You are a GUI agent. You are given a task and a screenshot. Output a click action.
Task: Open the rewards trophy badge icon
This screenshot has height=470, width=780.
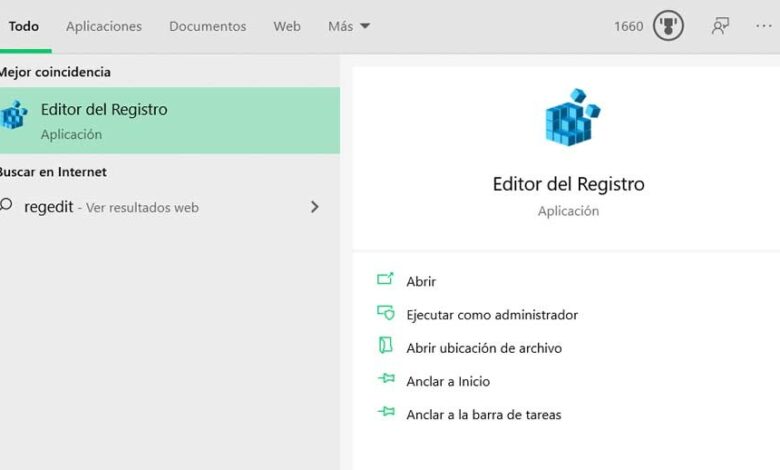pyautogui.click(x=668, y=26)
